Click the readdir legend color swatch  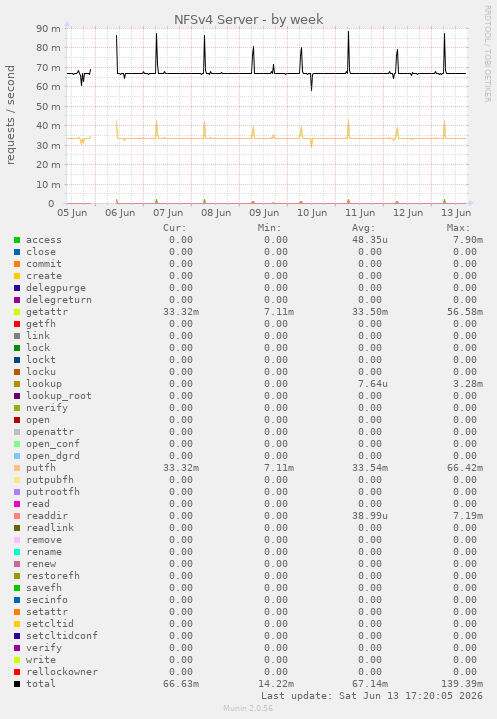click(17, 516)
